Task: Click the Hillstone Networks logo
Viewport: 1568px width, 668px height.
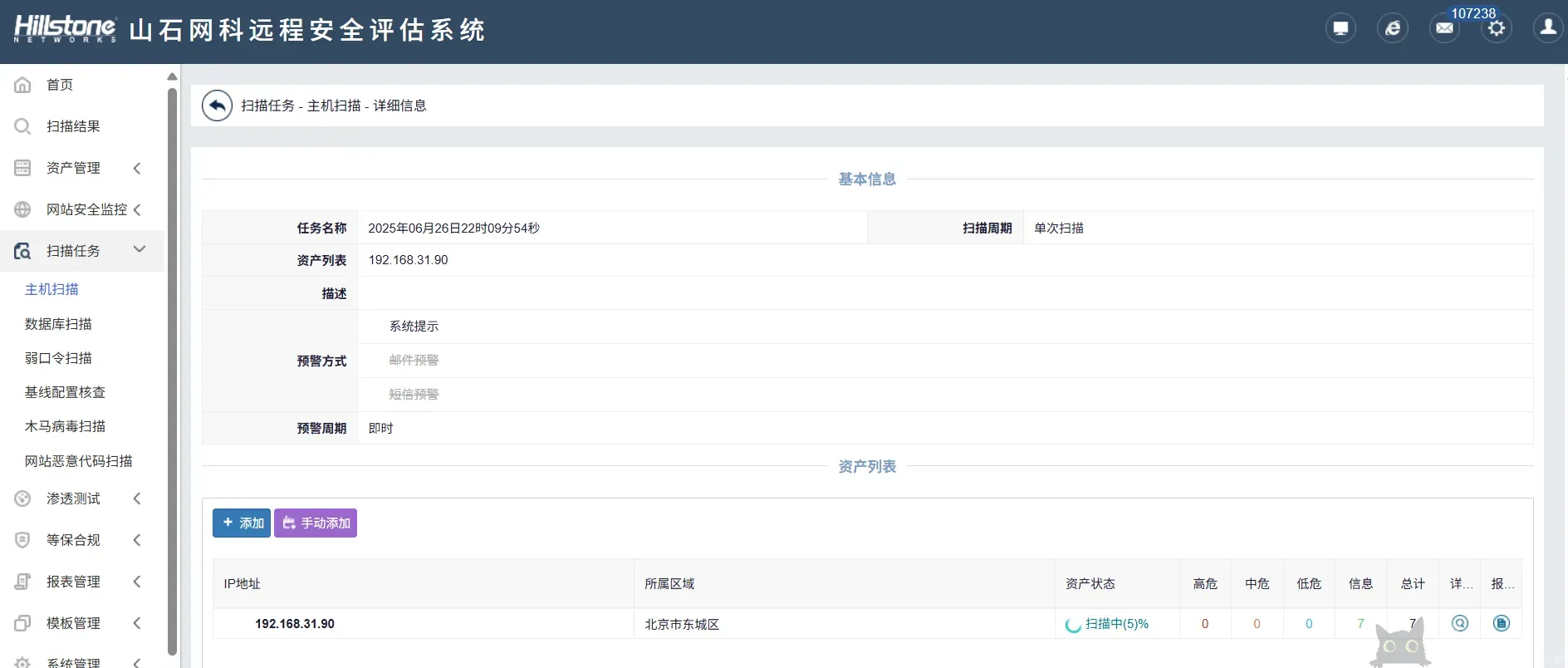Action: pyautogui.click(x=65, y=29)
